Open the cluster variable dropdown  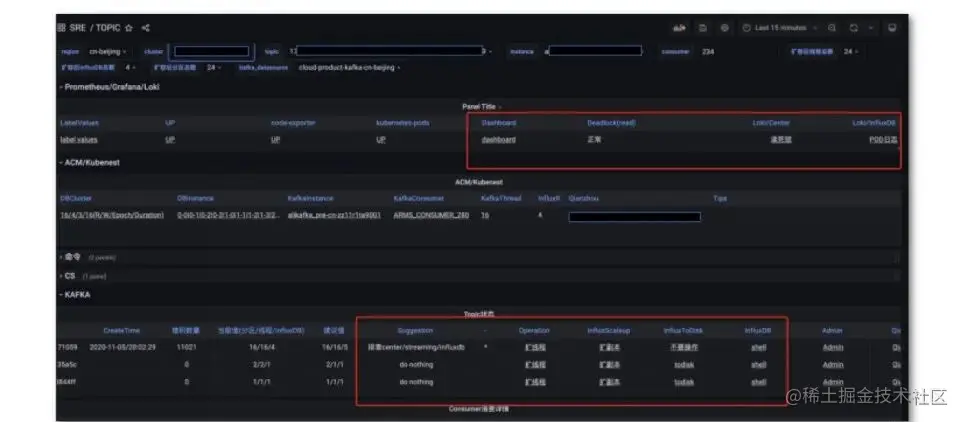212,52
